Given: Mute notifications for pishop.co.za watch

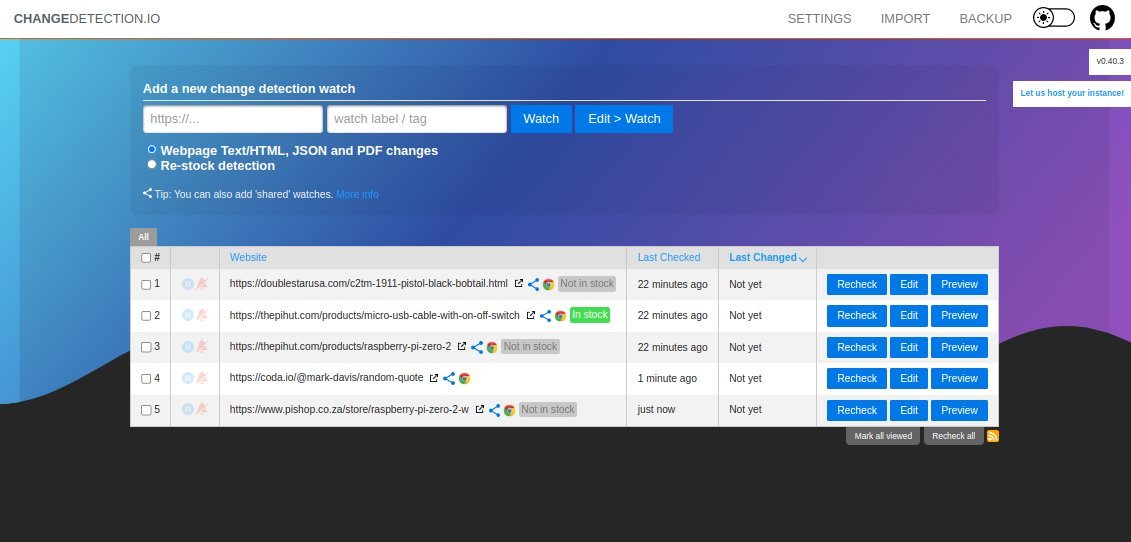Looking at the screenshot, I should click(202, 409).
